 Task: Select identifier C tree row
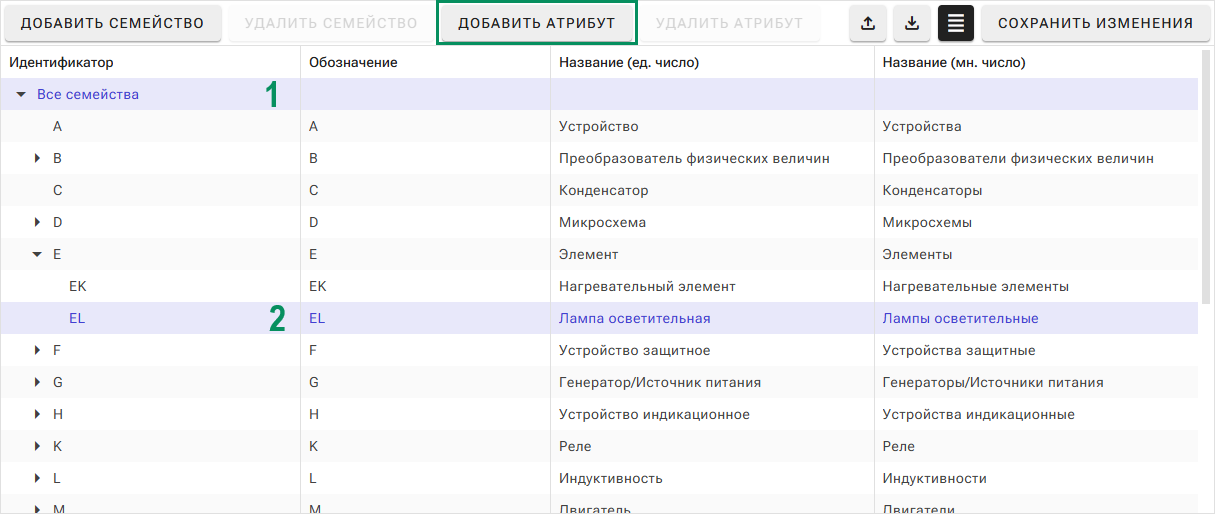coord(57,190)
